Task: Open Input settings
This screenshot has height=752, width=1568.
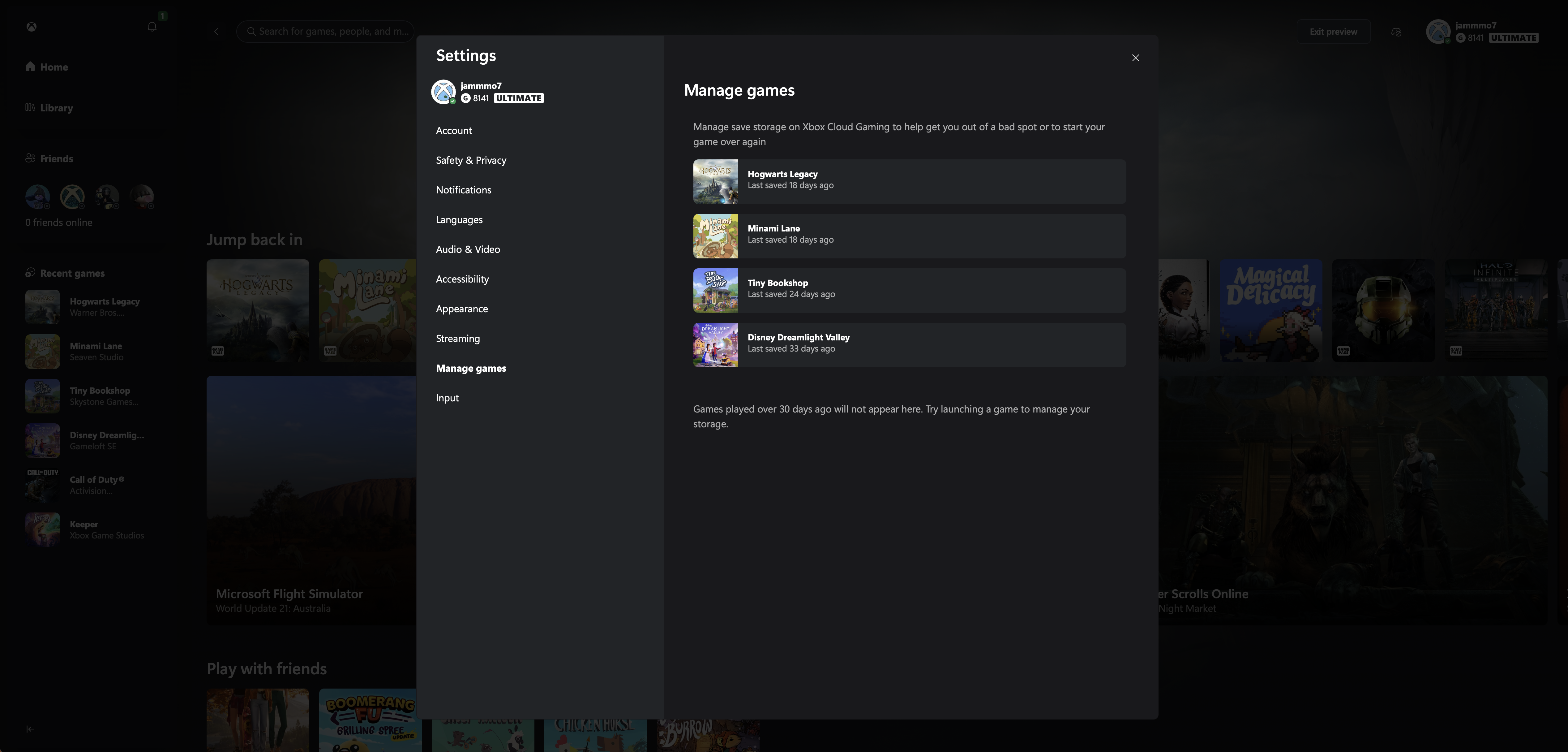Action: 447,398
